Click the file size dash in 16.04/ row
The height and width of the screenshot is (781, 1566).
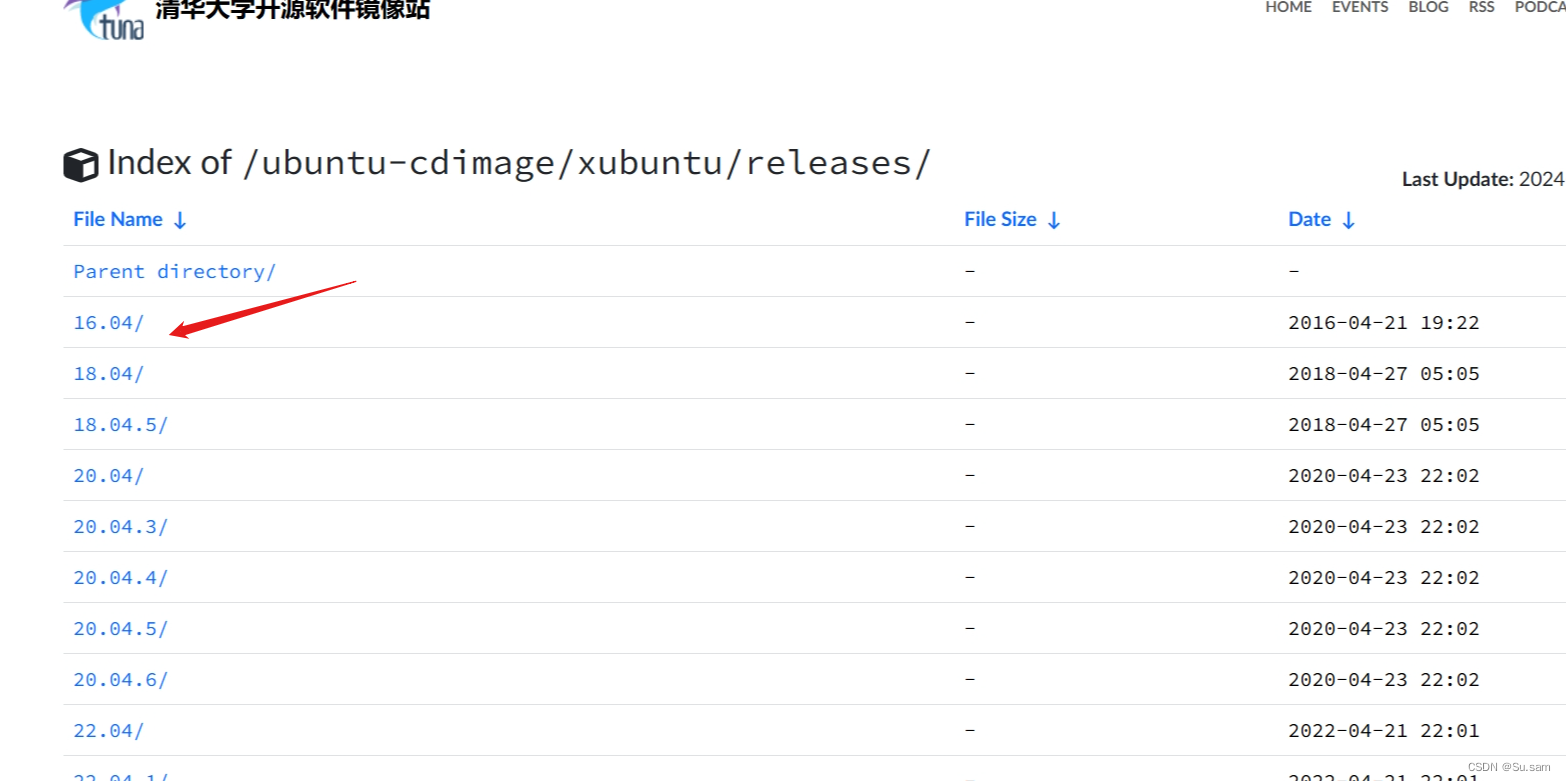[x=970, y=322]
